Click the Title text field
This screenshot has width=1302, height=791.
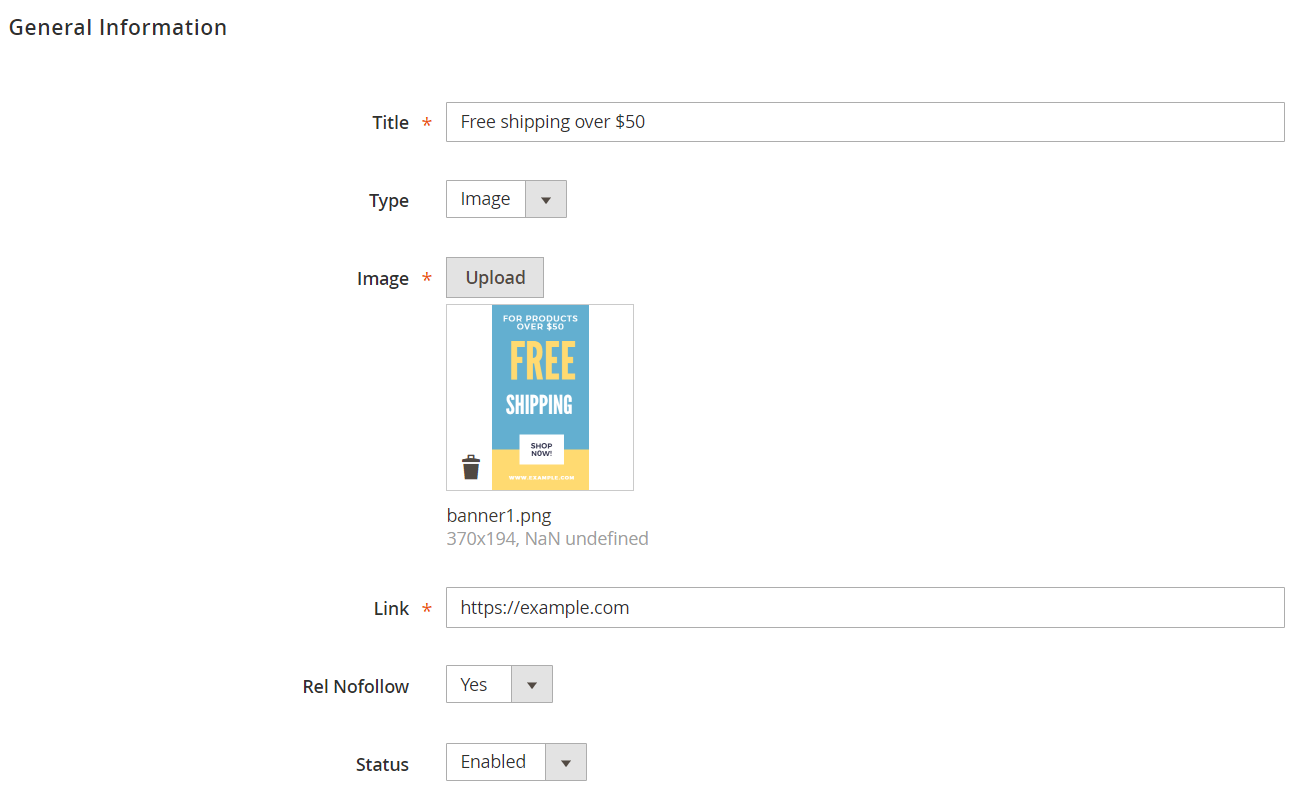click(864, 122)
